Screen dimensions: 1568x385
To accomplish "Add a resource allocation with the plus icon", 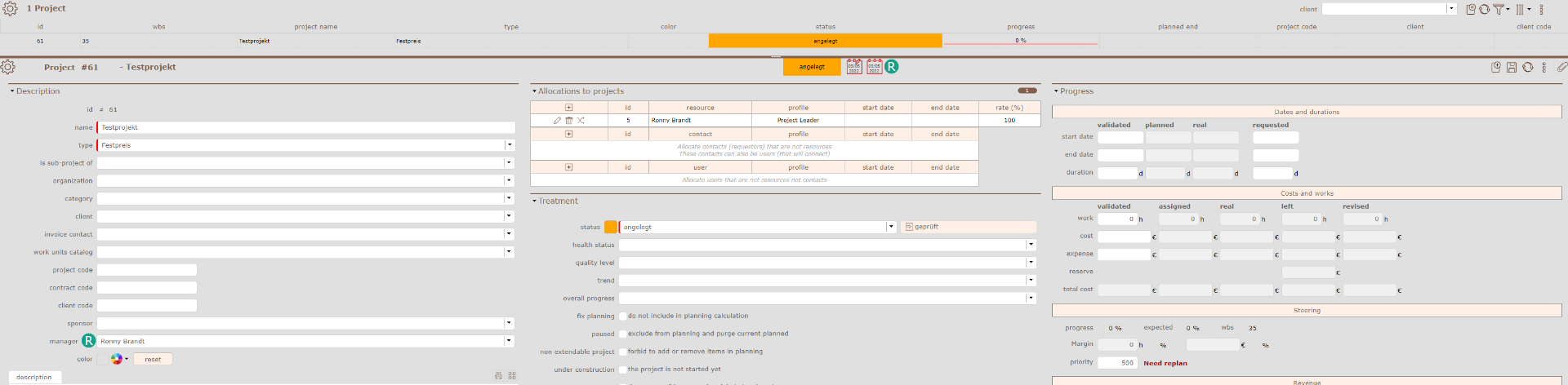I will pyautogui.click(x=569, y=108).
